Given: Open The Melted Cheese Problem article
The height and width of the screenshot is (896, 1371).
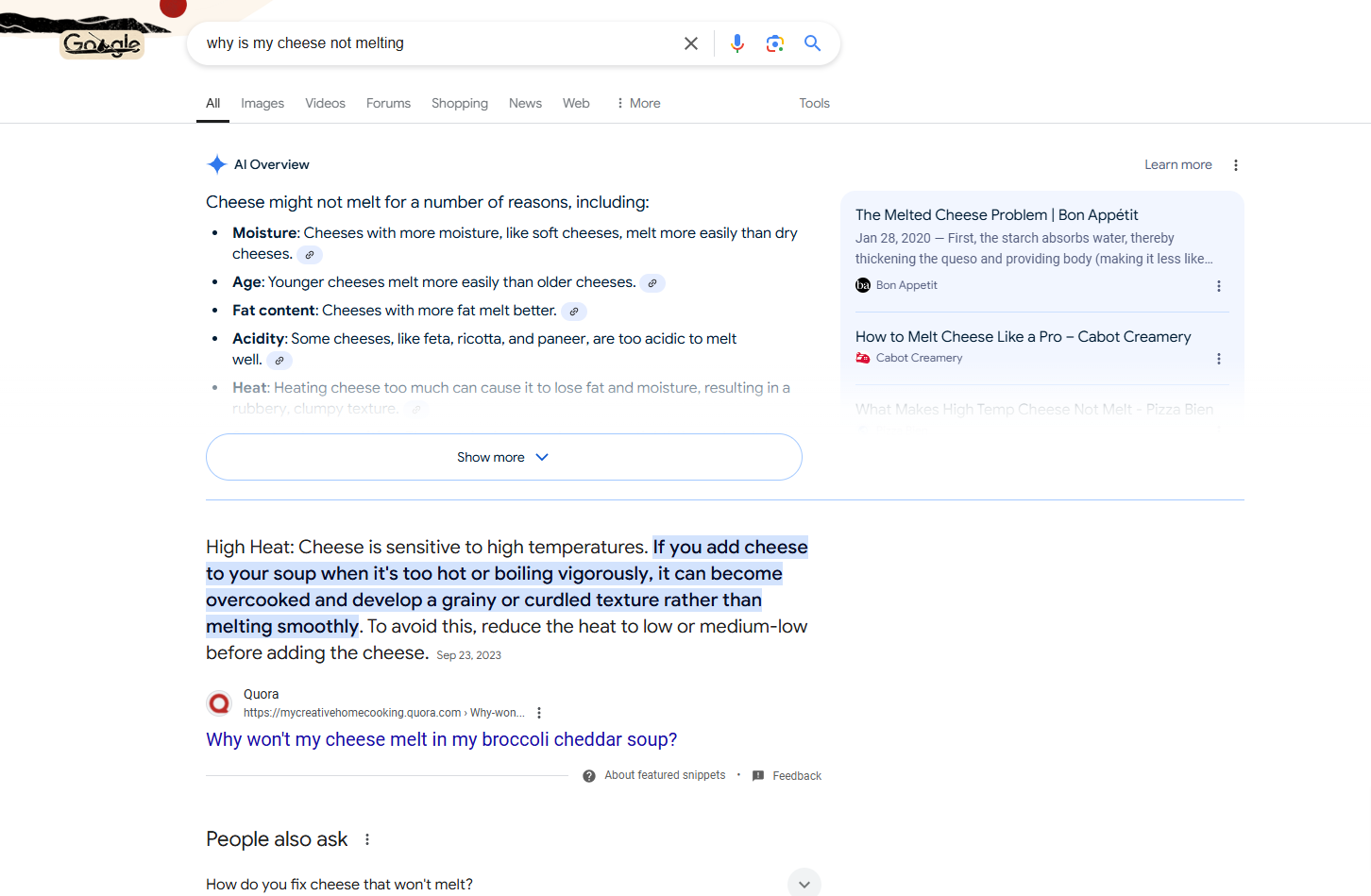Looking at the screenshot, I should pyautogui.click(x=996, y=215).
